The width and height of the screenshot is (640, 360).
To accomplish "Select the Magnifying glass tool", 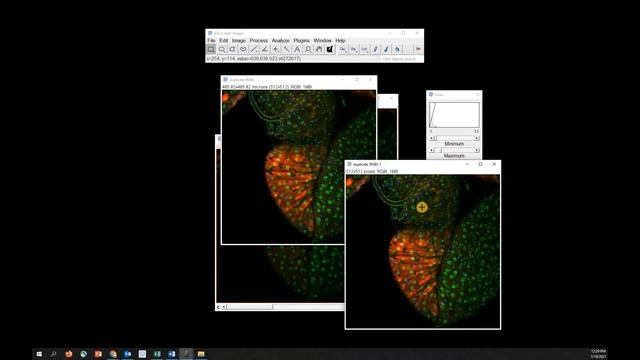I will pyautogui.click(x=308, y=49).
